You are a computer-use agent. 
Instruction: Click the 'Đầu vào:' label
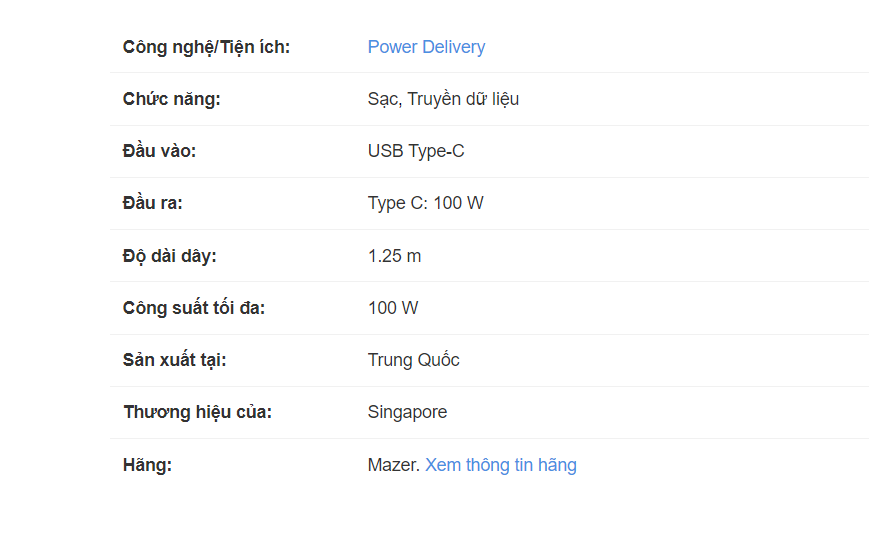click(x=159, y=151)
